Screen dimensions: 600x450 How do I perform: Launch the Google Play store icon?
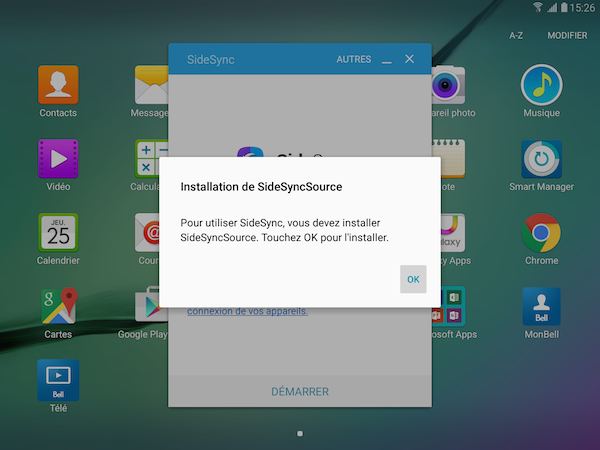pyautogui.click(x=148, y=304)
